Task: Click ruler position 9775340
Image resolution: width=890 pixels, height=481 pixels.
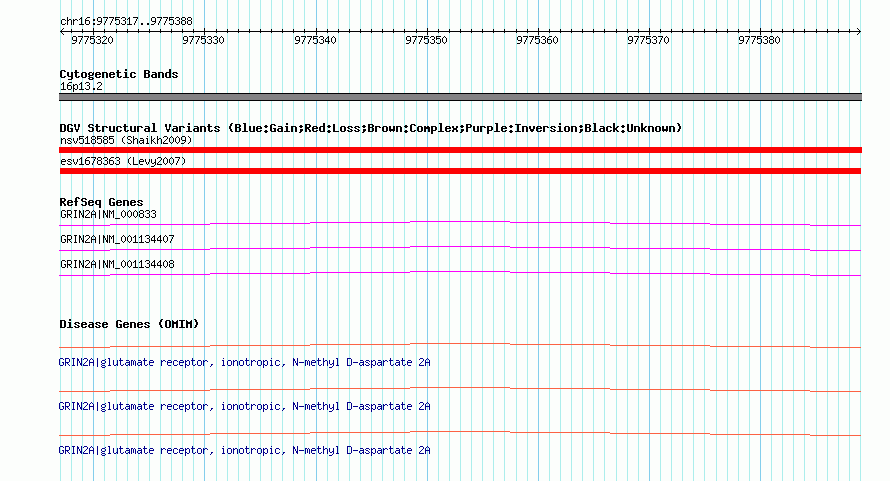Action: (315, 40)
